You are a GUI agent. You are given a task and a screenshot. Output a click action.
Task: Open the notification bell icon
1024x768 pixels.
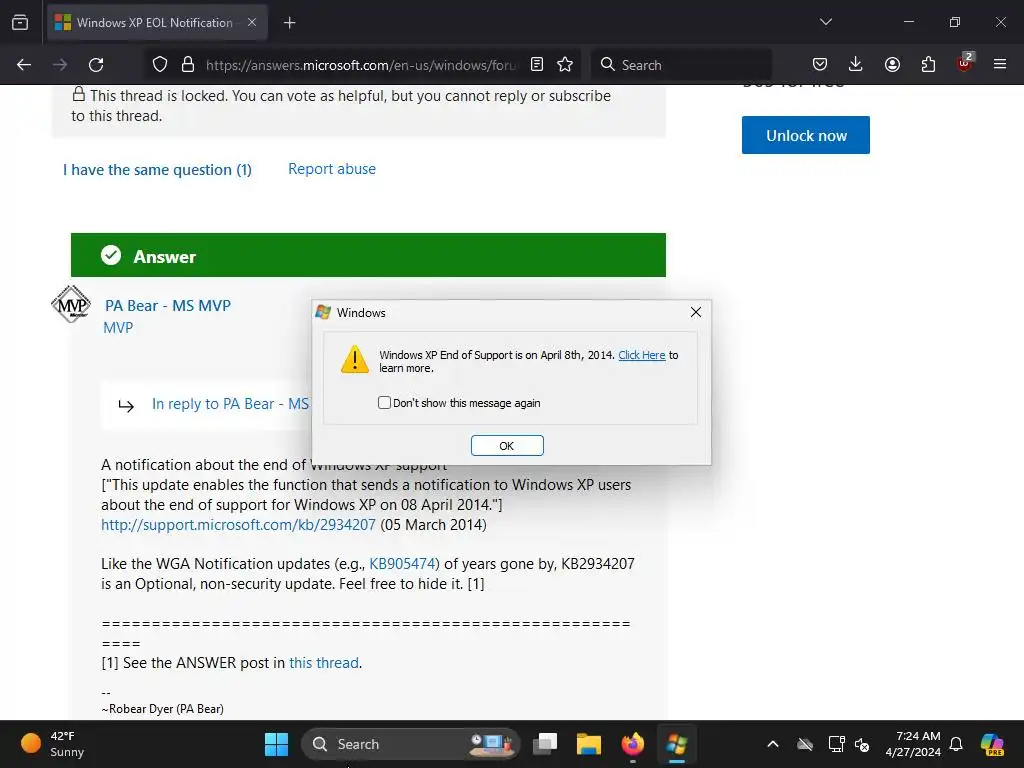(956, 744)
